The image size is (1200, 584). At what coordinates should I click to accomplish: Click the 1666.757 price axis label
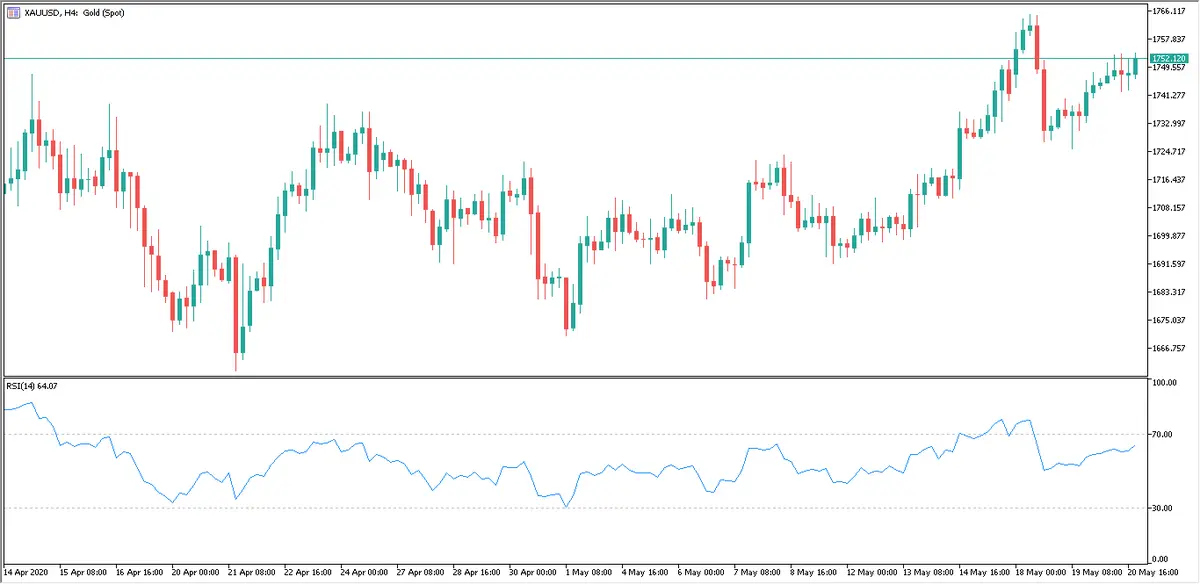(1167, 348)
